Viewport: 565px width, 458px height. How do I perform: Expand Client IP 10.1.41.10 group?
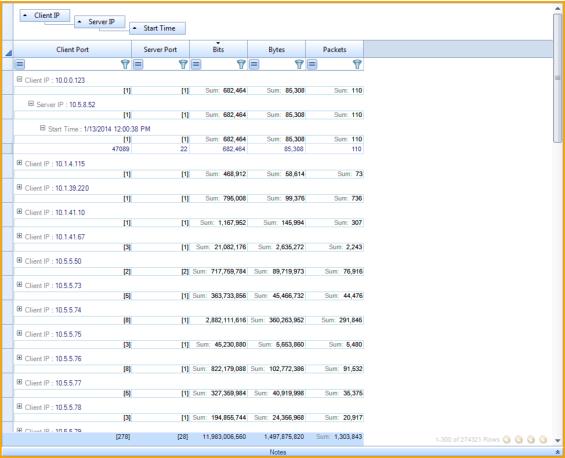(19, 212)
